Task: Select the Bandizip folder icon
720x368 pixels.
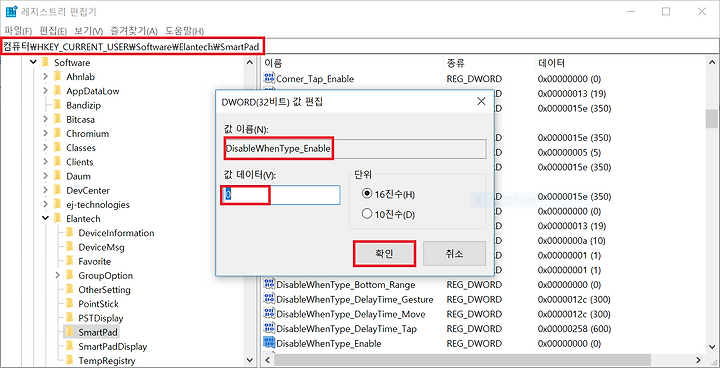Action: click(x=57, y=105)
